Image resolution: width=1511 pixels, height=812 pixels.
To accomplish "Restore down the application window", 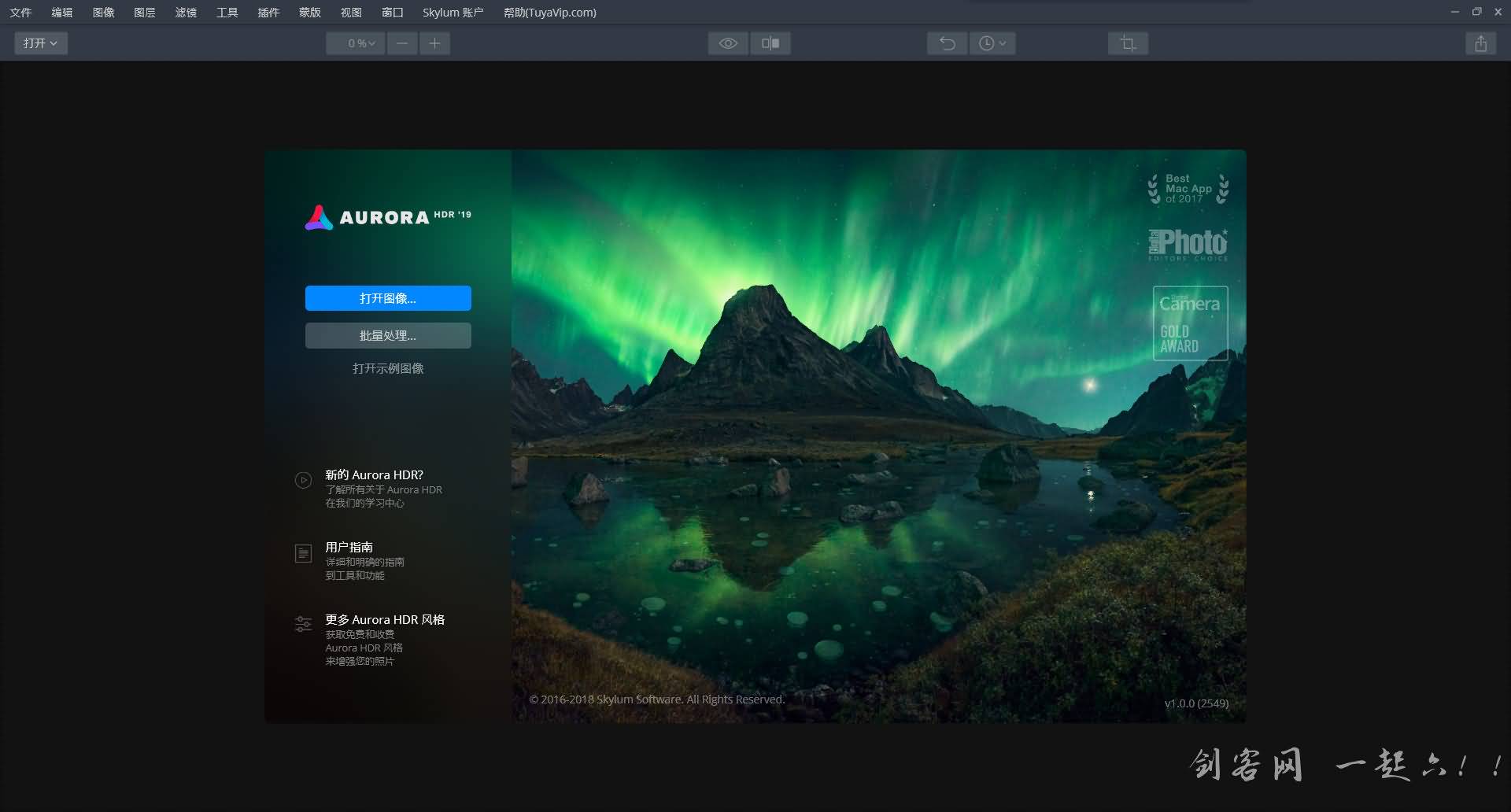I will [1476, 12].
